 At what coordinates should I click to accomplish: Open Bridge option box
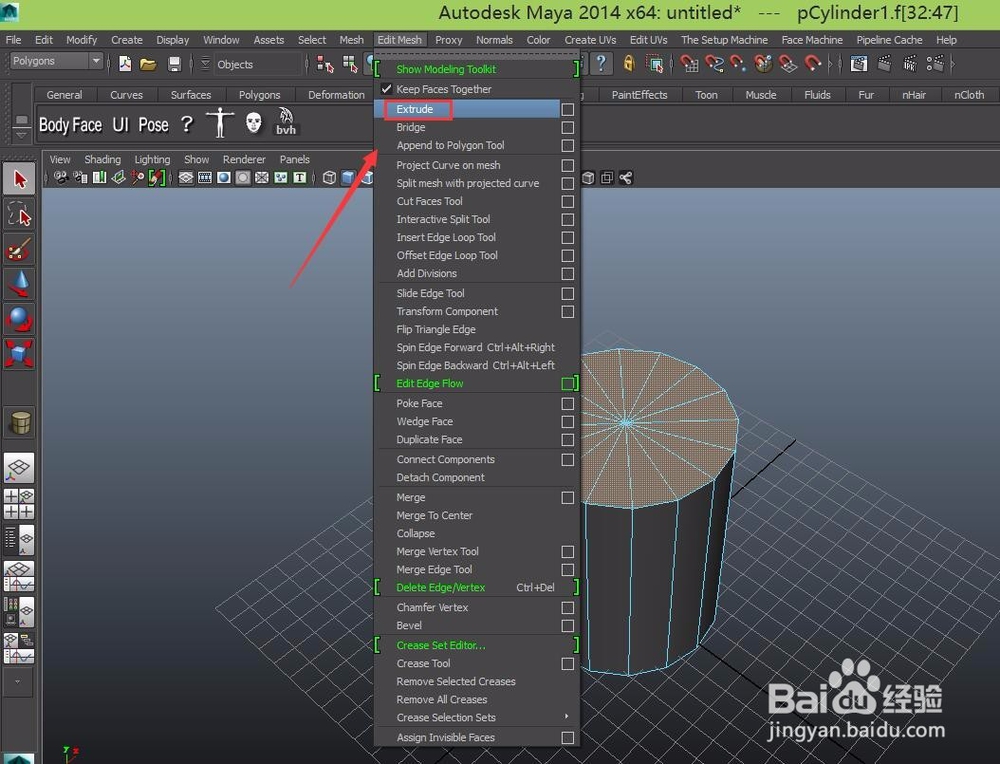click(x=568, y=128)
